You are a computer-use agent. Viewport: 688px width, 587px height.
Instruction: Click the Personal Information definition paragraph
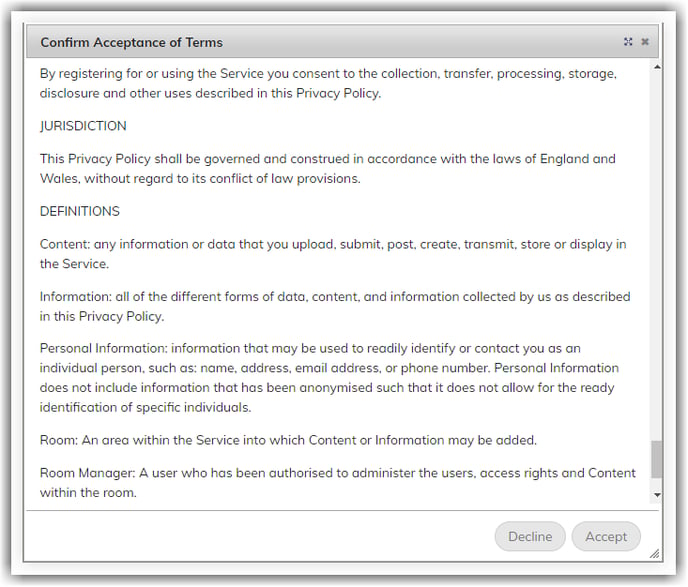point(329,378)
